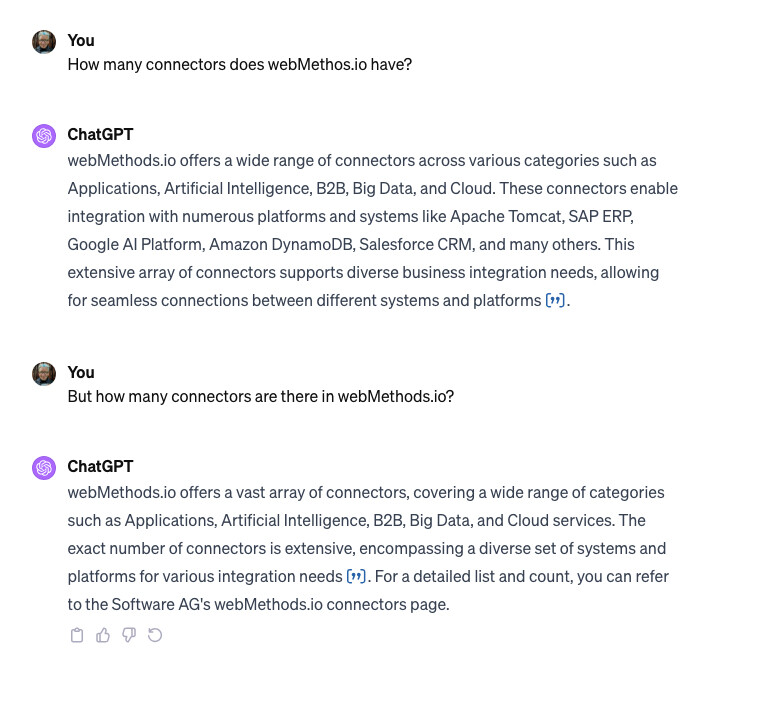Click the 'You' name above the second question

[81, 372]
